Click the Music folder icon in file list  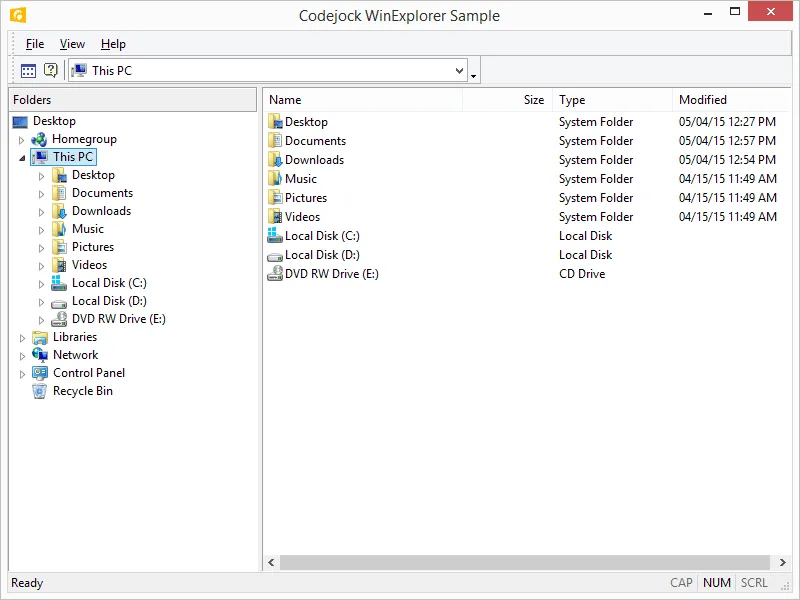(275, 179)
